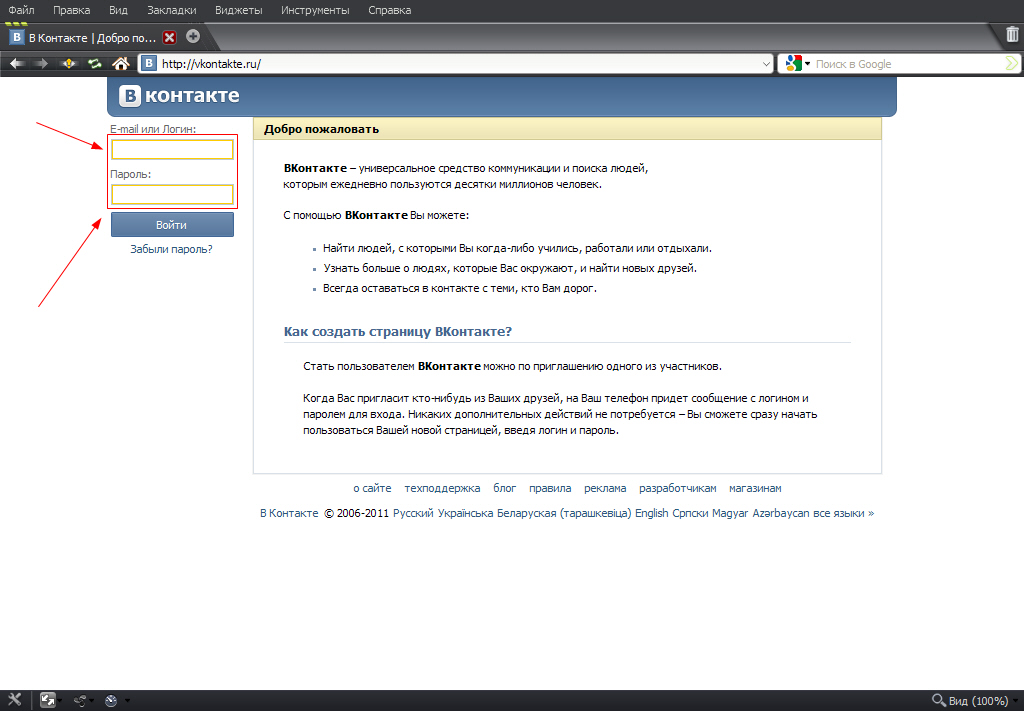Switch language to English in footer
This screenshot has height=711, width=1024.
(x=651, y=513)
